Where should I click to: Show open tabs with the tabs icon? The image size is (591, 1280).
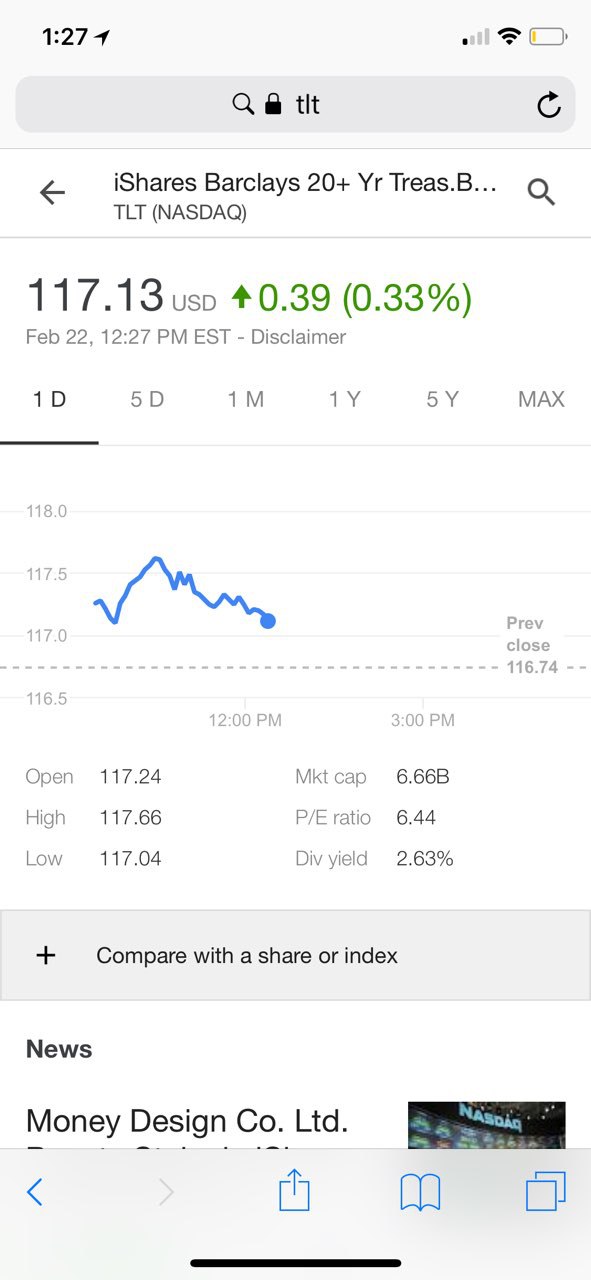click(546, 1191)
